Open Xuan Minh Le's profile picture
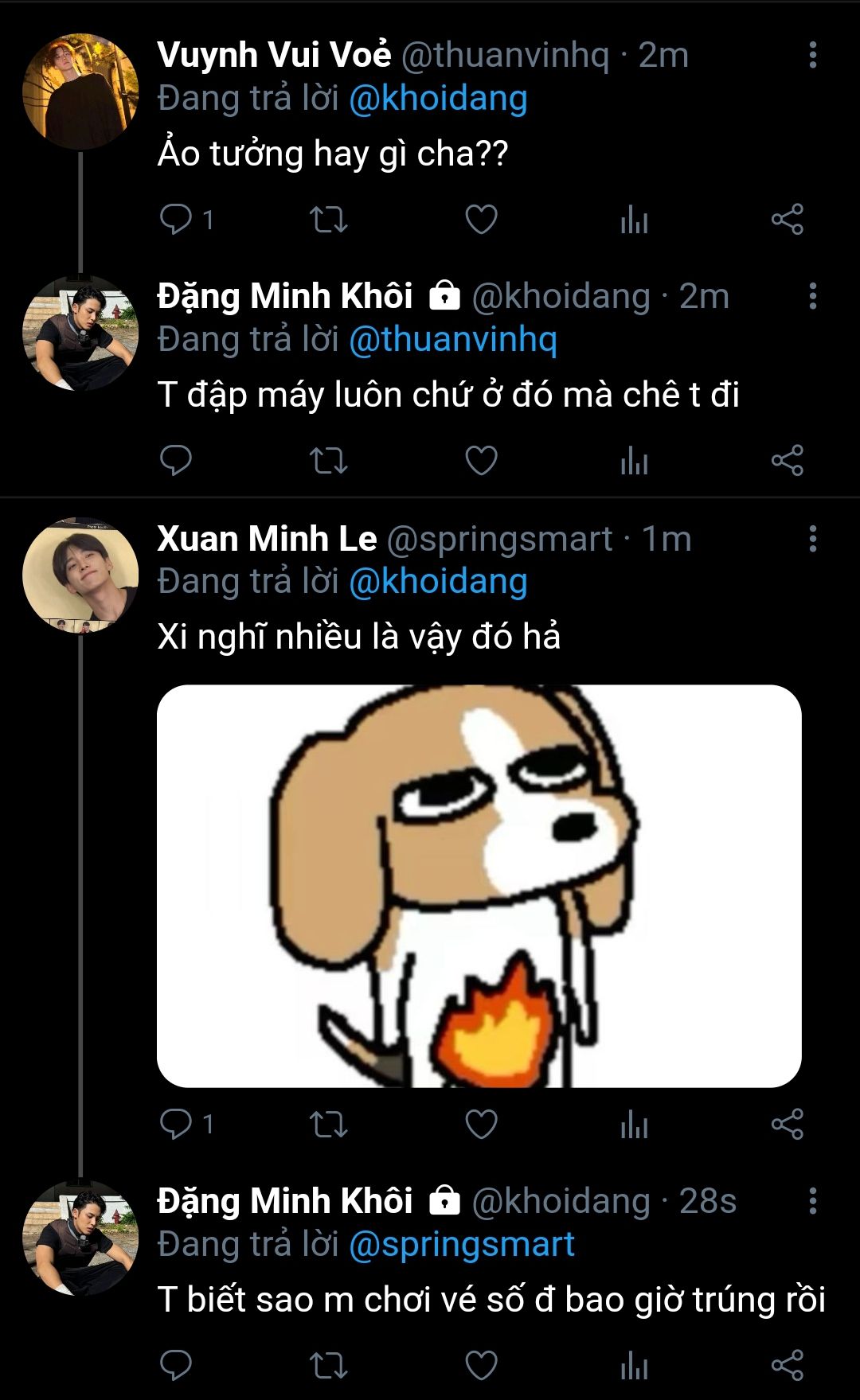 click(x=80, y=575)
